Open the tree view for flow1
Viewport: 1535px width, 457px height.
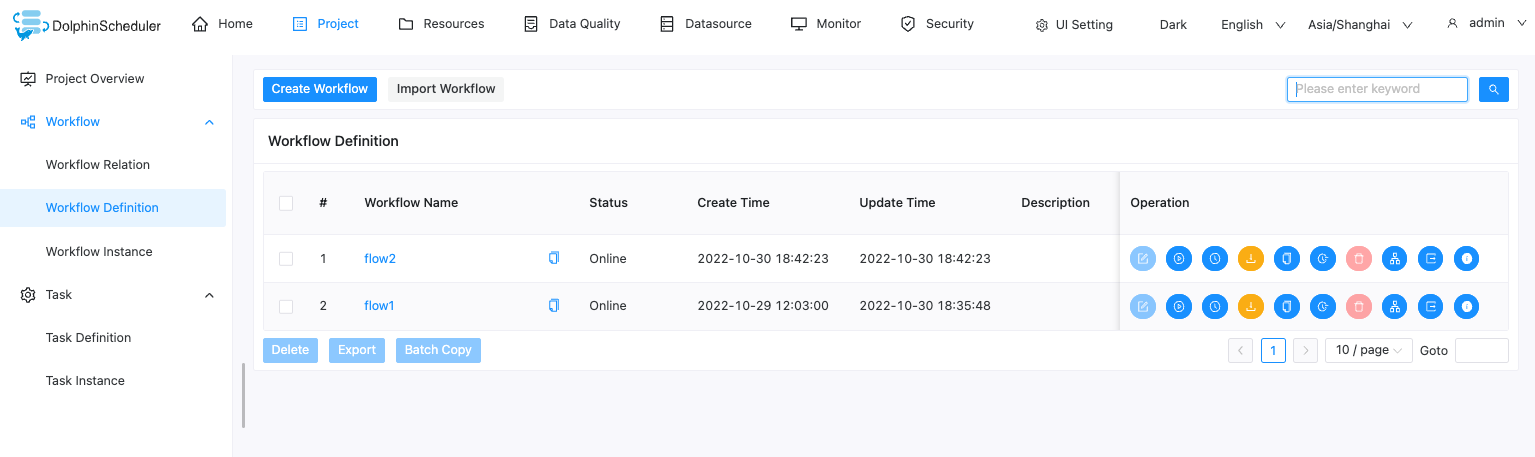click(x=1395, y=306)
